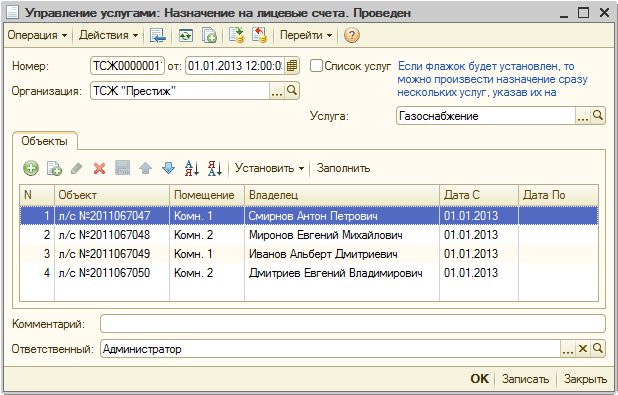Screen dimensions: 618x395
Task: Click the Дата По column header
Action: click(558, 195)
